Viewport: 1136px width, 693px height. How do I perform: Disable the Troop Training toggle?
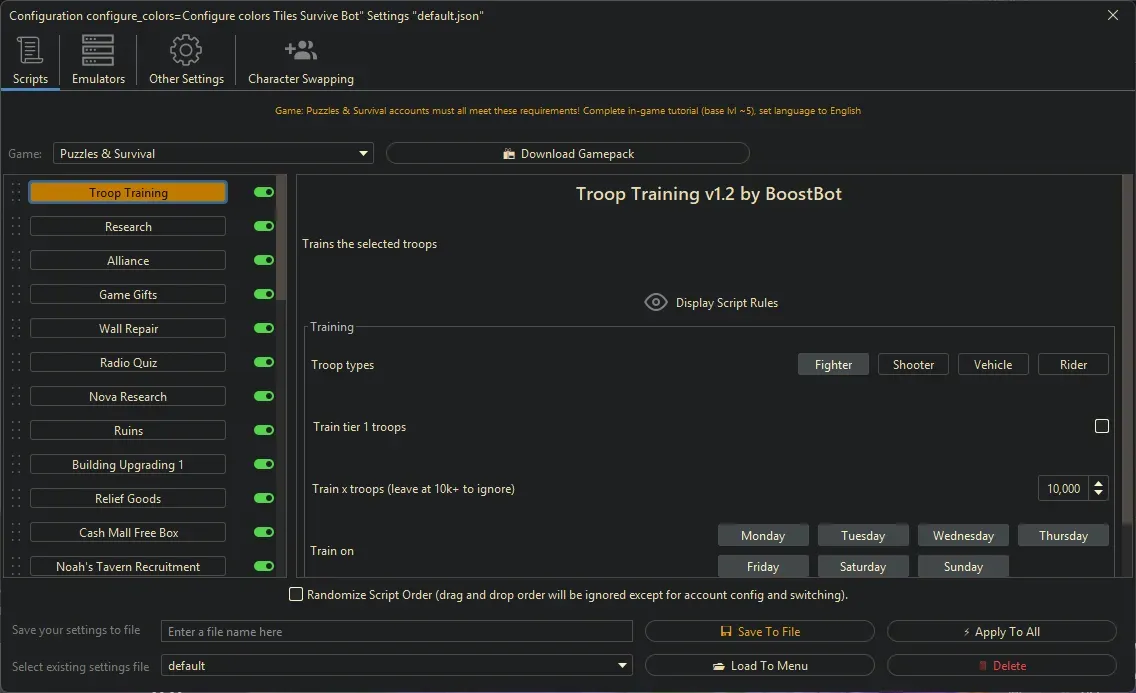click(262, 192)
